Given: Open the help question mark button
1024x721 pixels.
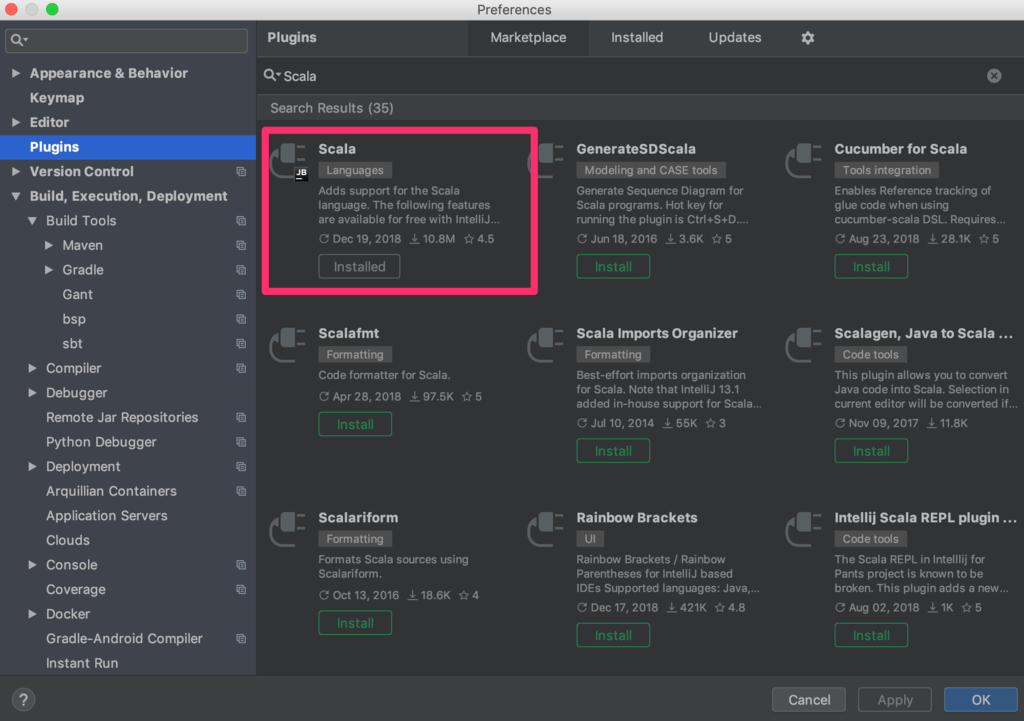Looking at the screenshot, I should coord(24,699).
